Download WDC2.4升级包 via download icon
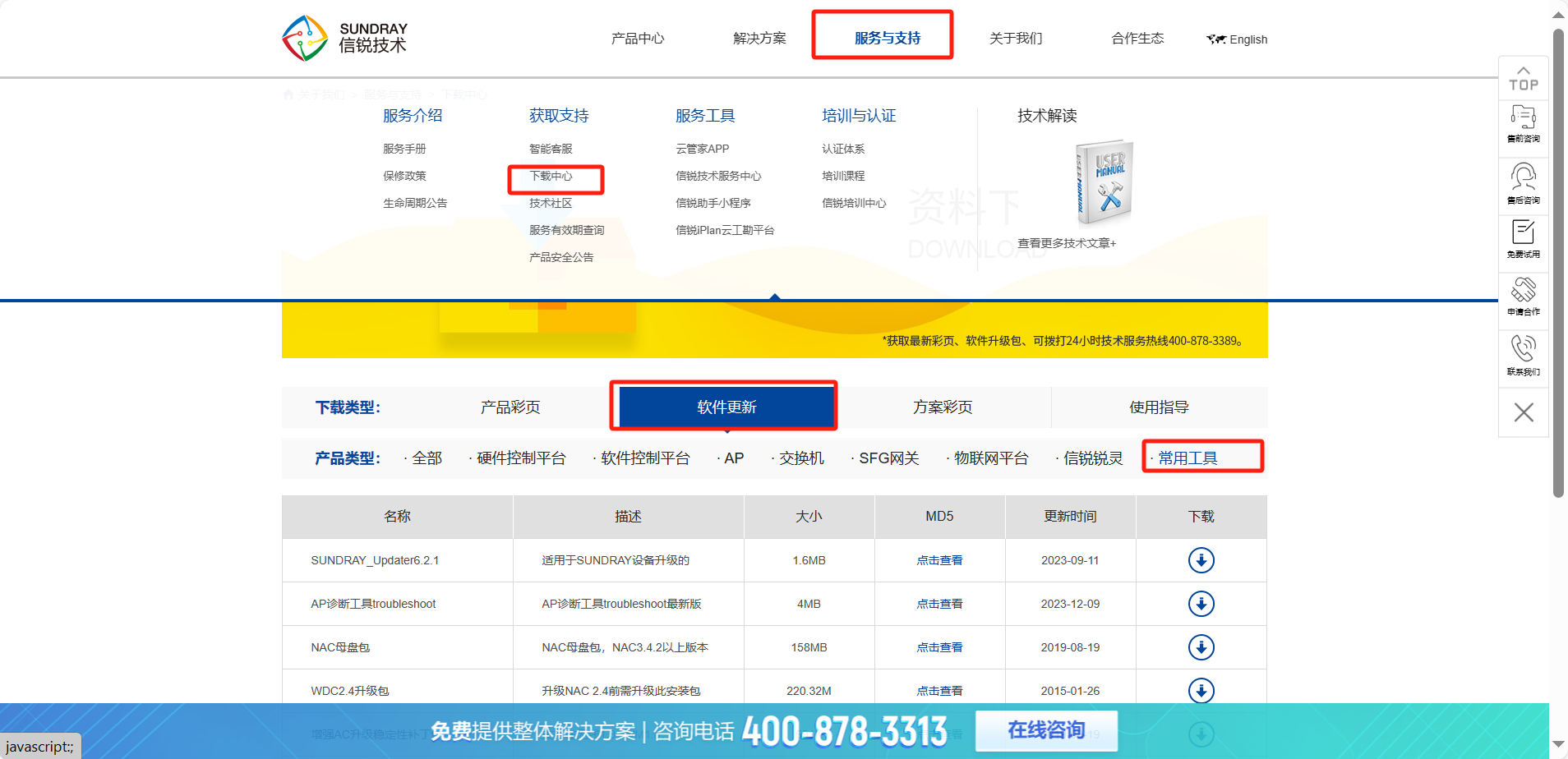The image size is (1568, 759). pyautogui.click(x=1201, y=691)
